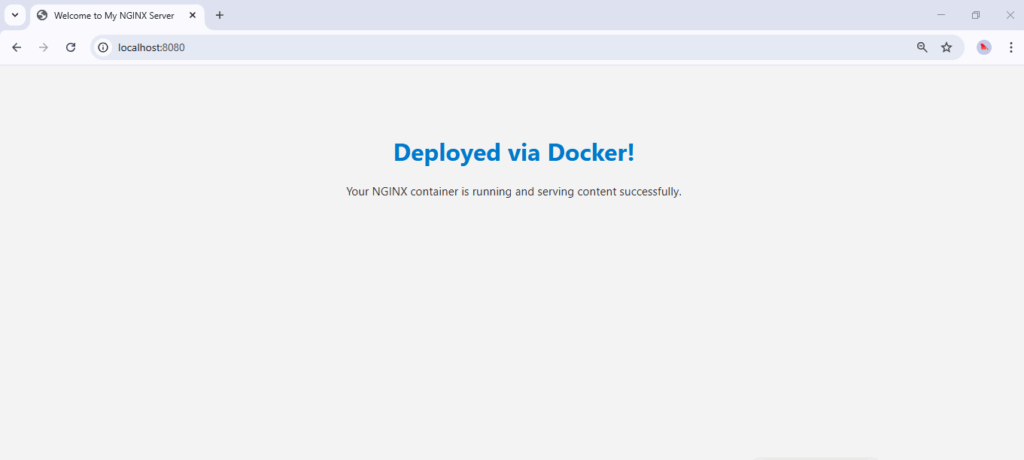Bookmark this page with the star icon
Screen dimensions: 1024x460
(x=946, y=47)
